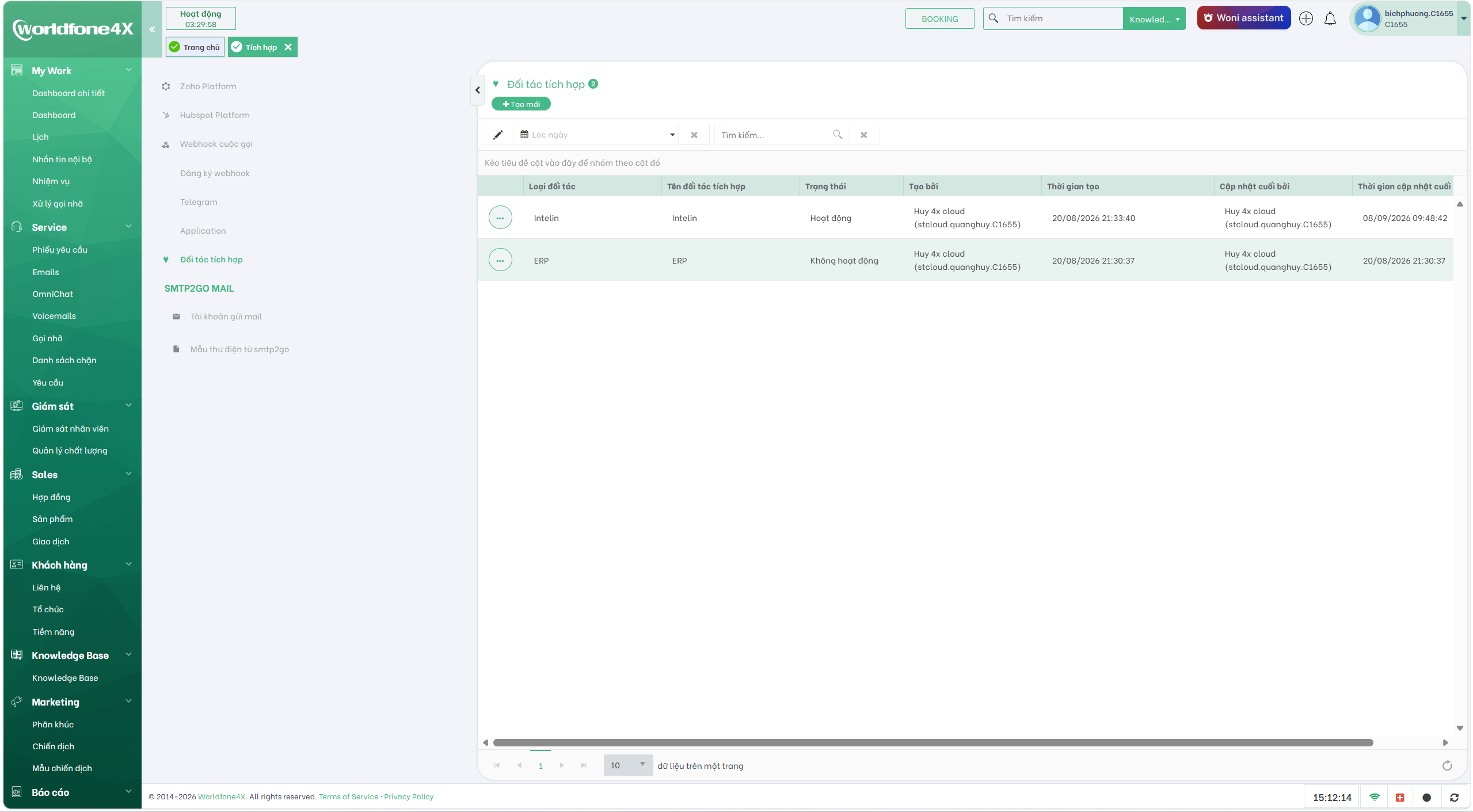Image resolution: width=1473 pixels, height=812 pixels.
Task: Switch to the Trang chủ tab
Action: [195, 47]
